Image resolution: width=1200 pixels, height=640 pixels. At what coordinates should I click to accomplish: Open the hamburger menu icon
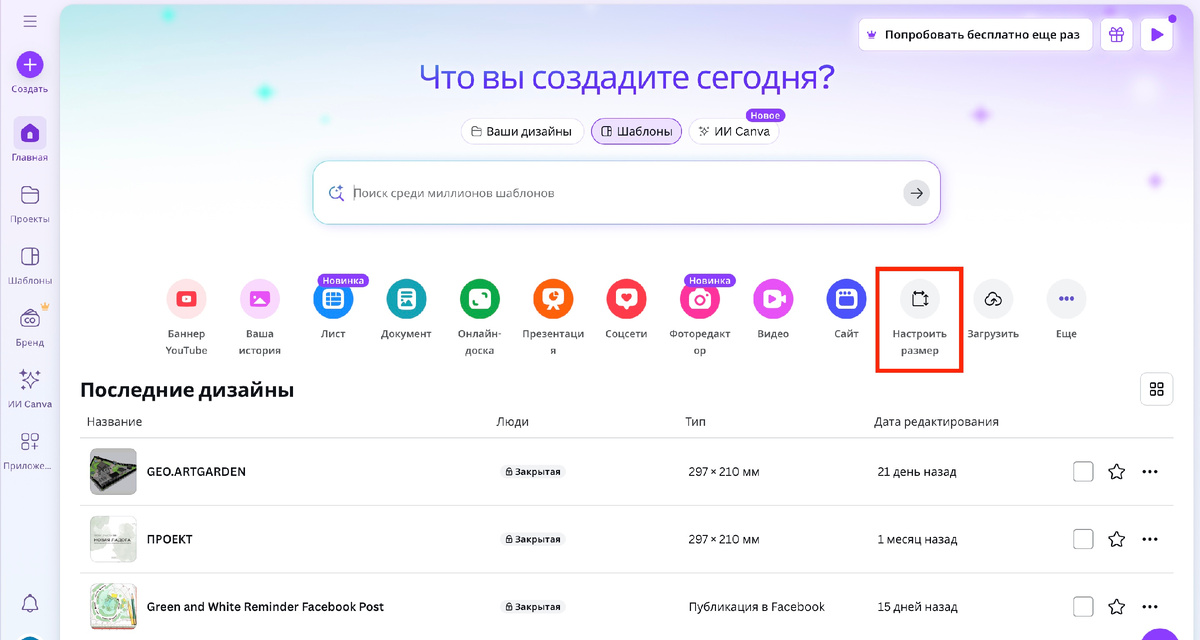tap(30, 21)
